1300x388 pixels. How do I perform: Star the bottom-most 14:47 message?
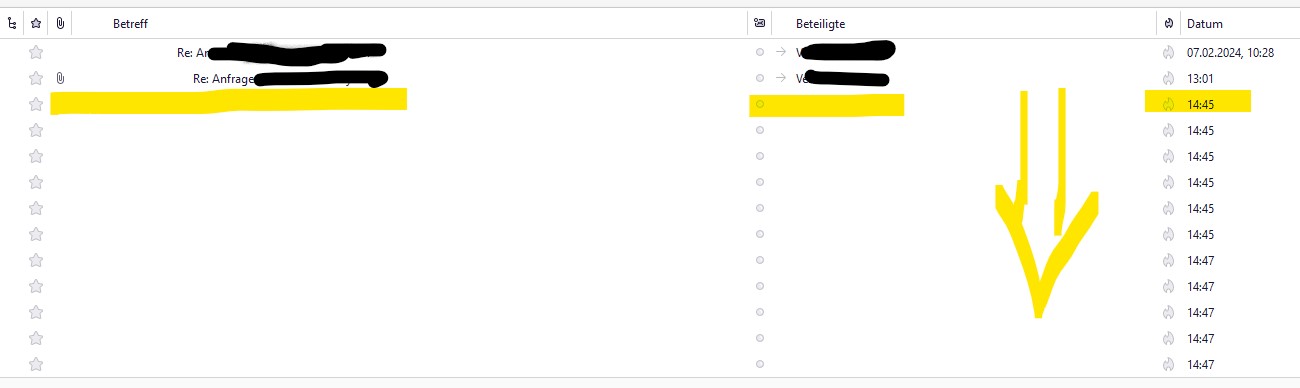click(36, 364)
